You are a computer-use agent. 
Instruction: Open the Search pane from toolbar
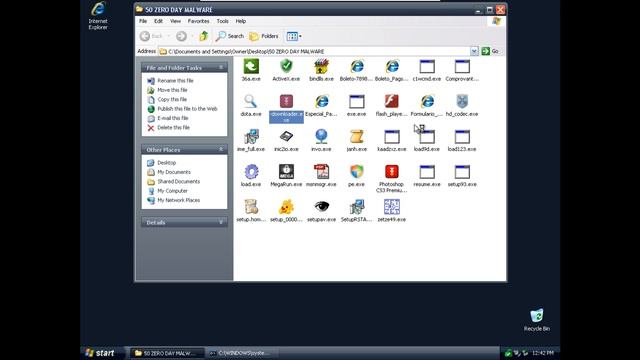(229, 36)
